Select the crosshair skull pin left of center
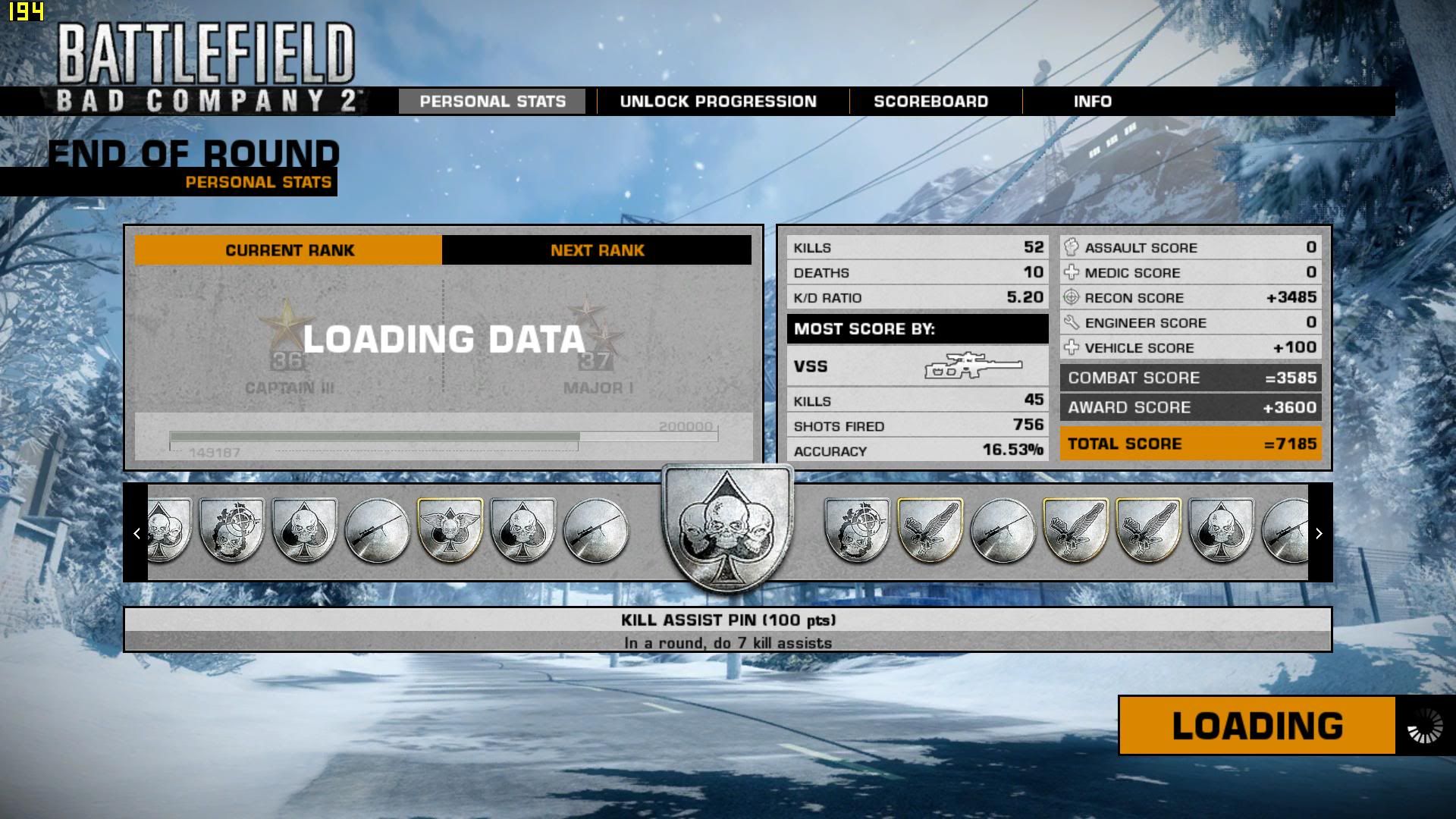The image size is (1456, 819). 231,530
